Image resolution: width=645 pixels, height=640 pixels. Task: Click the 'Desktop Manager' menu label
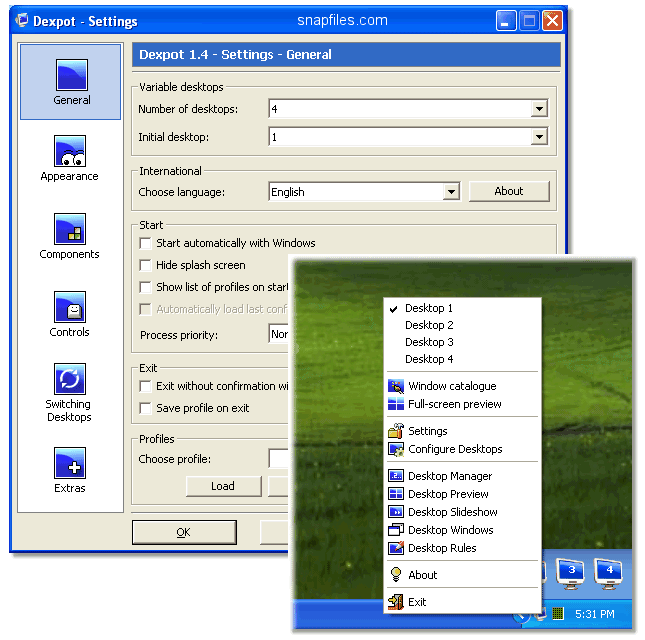(x=450, y=476)
